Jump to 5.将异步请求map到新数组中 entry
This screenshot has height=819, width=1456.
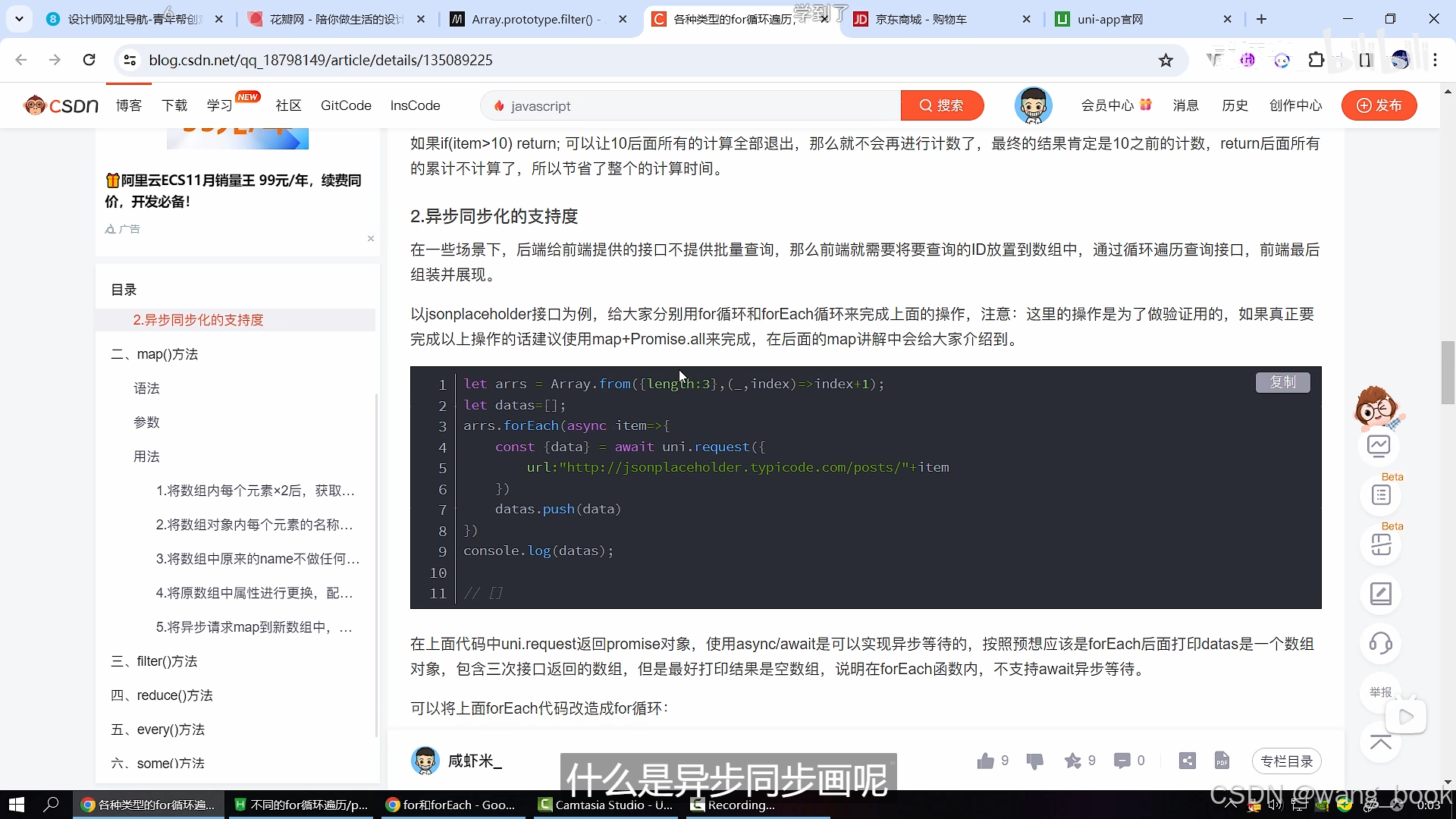pyautogui.click(x=254, y=627)
